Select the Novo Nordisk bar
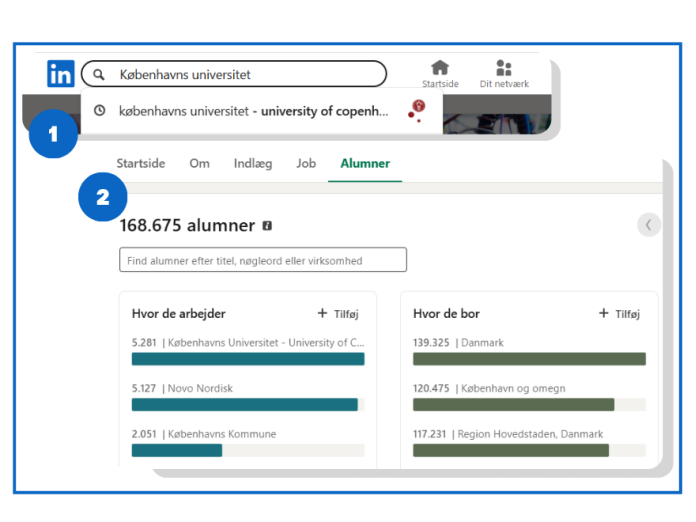Screen dimensions: 696x522 (248, 404)
